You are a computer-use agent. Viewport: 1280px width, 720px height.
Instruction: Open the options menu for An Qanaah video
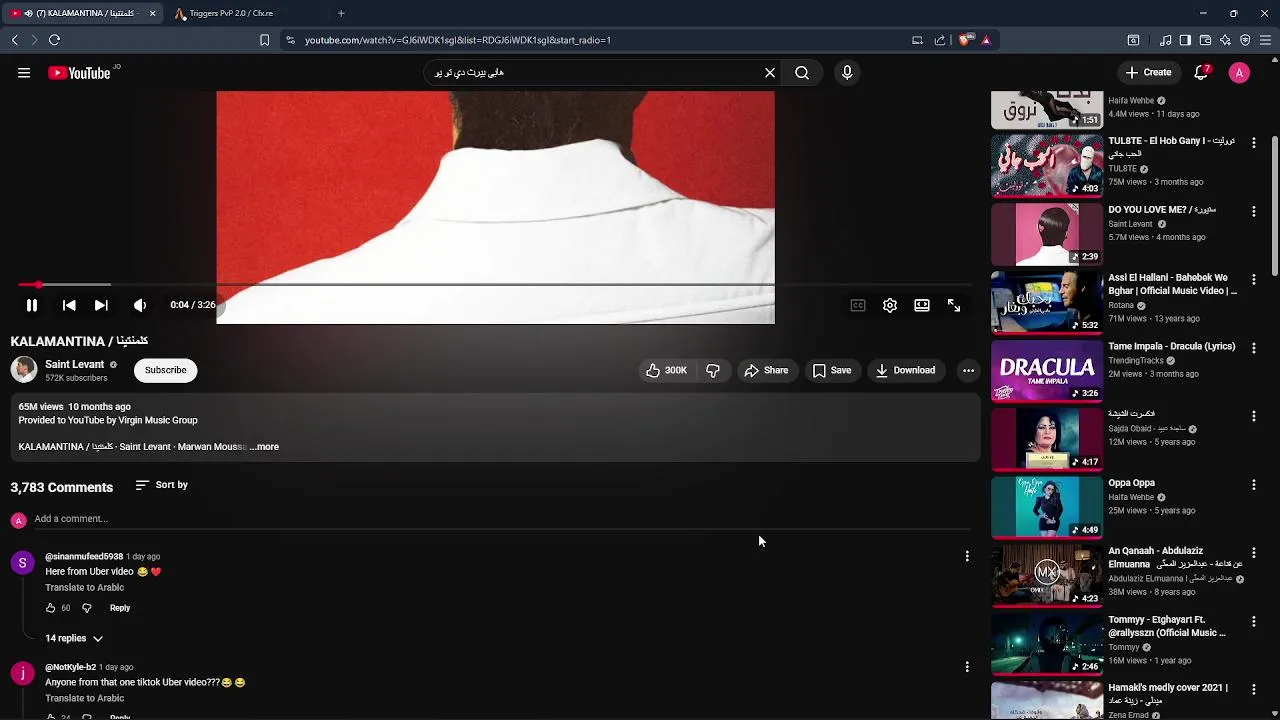tap(1254, 553)
